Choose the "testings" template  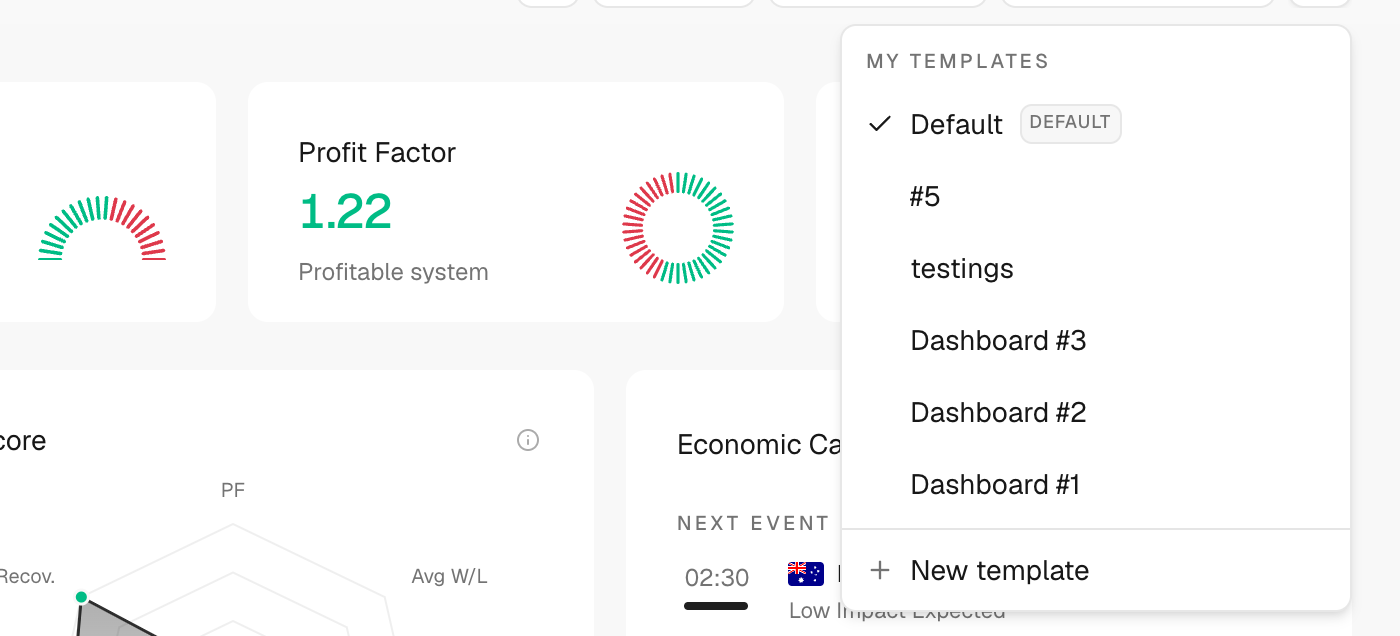click(1096, 268)
